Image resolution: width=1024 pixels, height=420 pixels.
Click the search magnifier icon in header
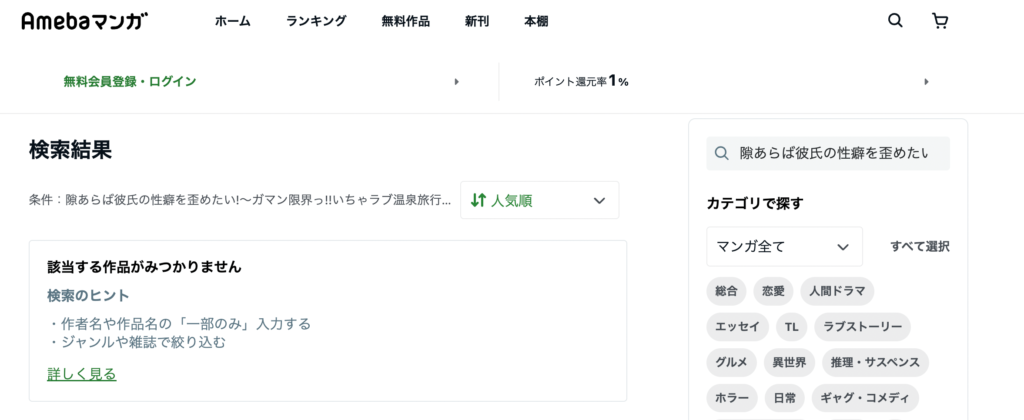pos(895,21)
